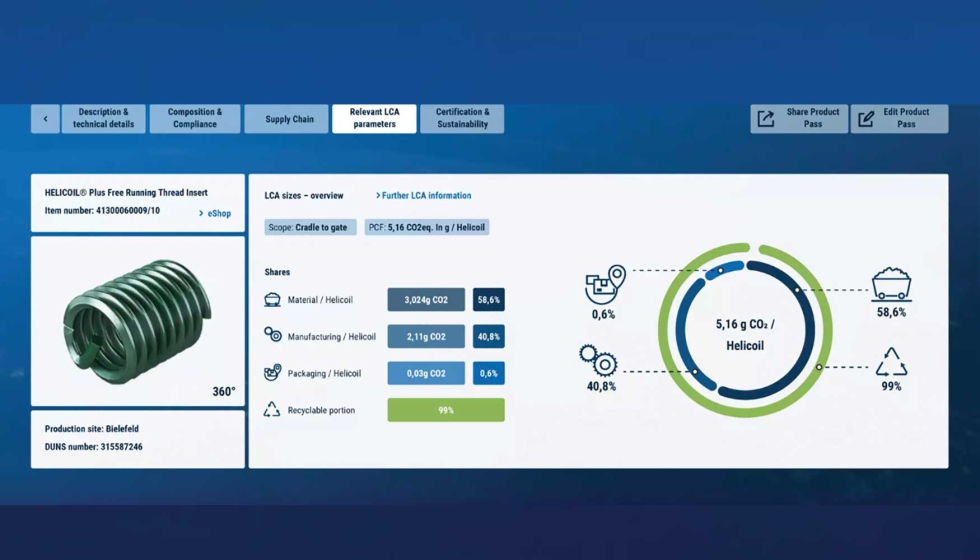Click the mining cart icon showing 58,6%
The width and height of the screenshot is (980, 560).
pos(891,284)
